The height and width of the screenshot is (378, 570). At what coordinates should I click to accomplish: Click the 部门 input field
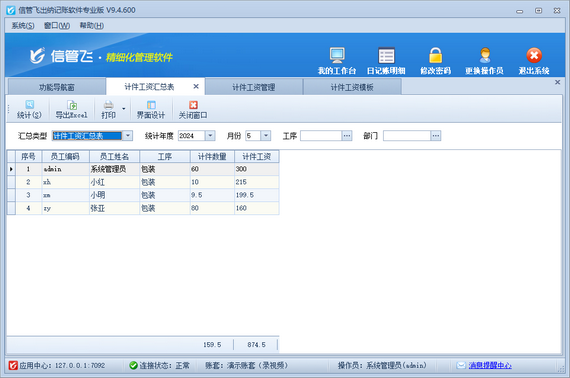tap(407, 136)
